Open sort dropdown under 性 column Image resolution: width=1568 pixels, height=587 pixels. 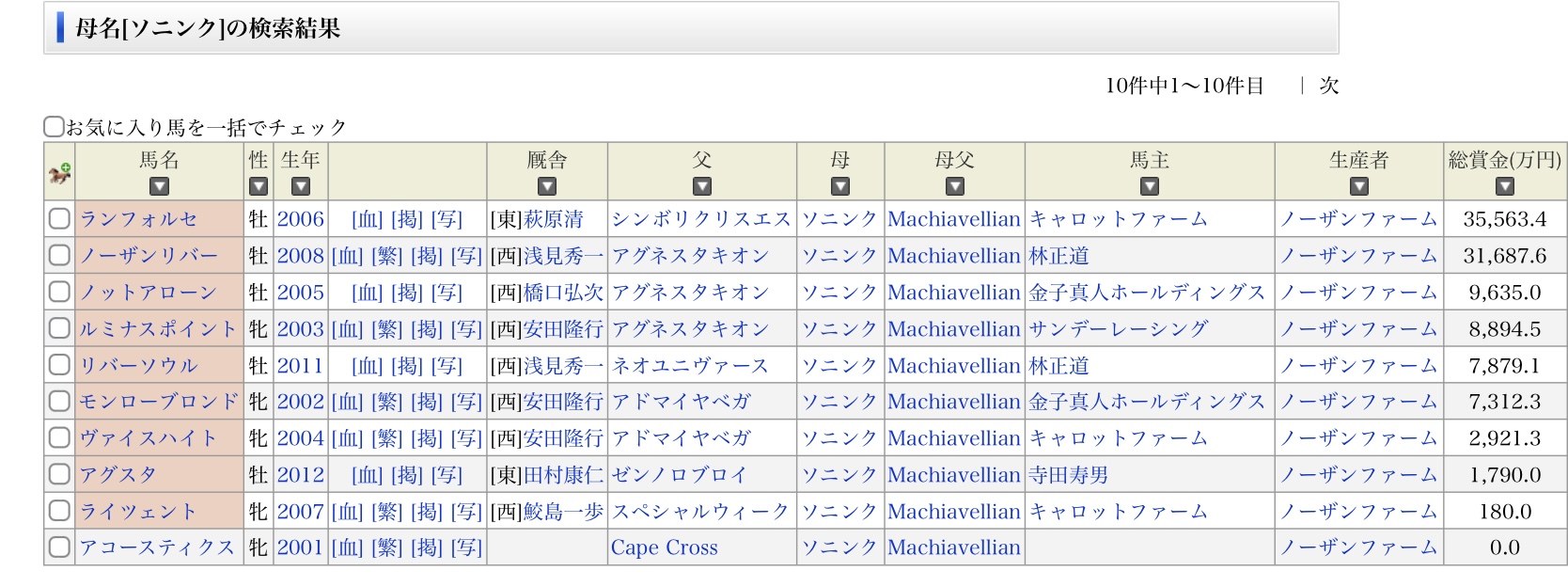tap(259, 186)
